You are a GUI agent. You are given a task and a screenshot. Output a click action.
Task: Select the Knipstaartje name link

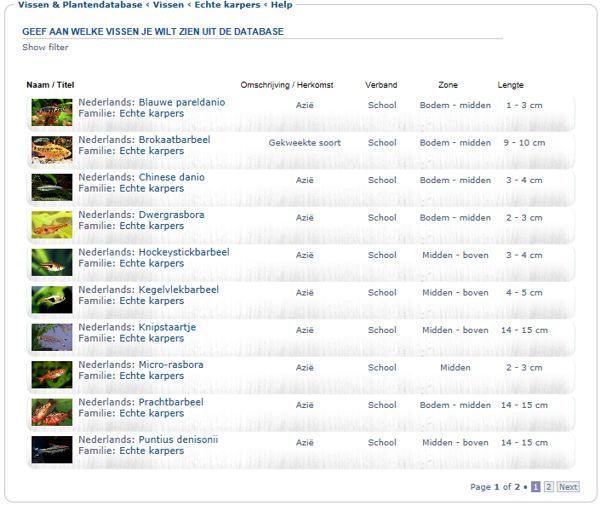coord(167,327)
